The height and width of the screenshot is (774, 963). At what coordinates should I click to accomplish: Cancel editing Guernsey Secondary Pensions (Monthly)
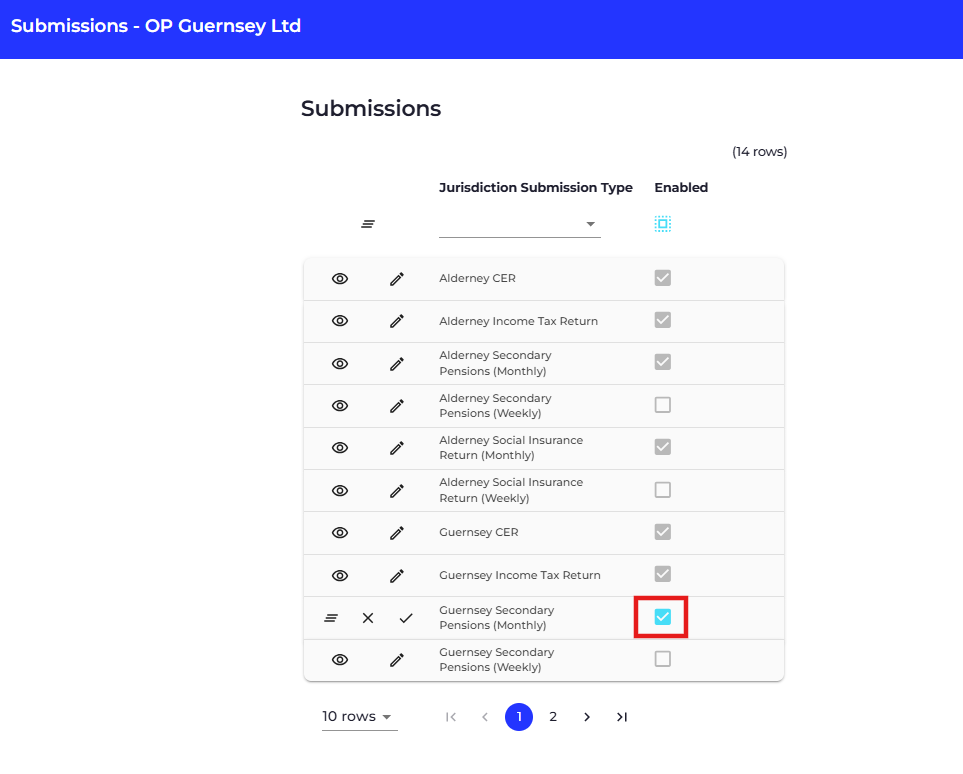pyautogui.click(x=368, y=618)
